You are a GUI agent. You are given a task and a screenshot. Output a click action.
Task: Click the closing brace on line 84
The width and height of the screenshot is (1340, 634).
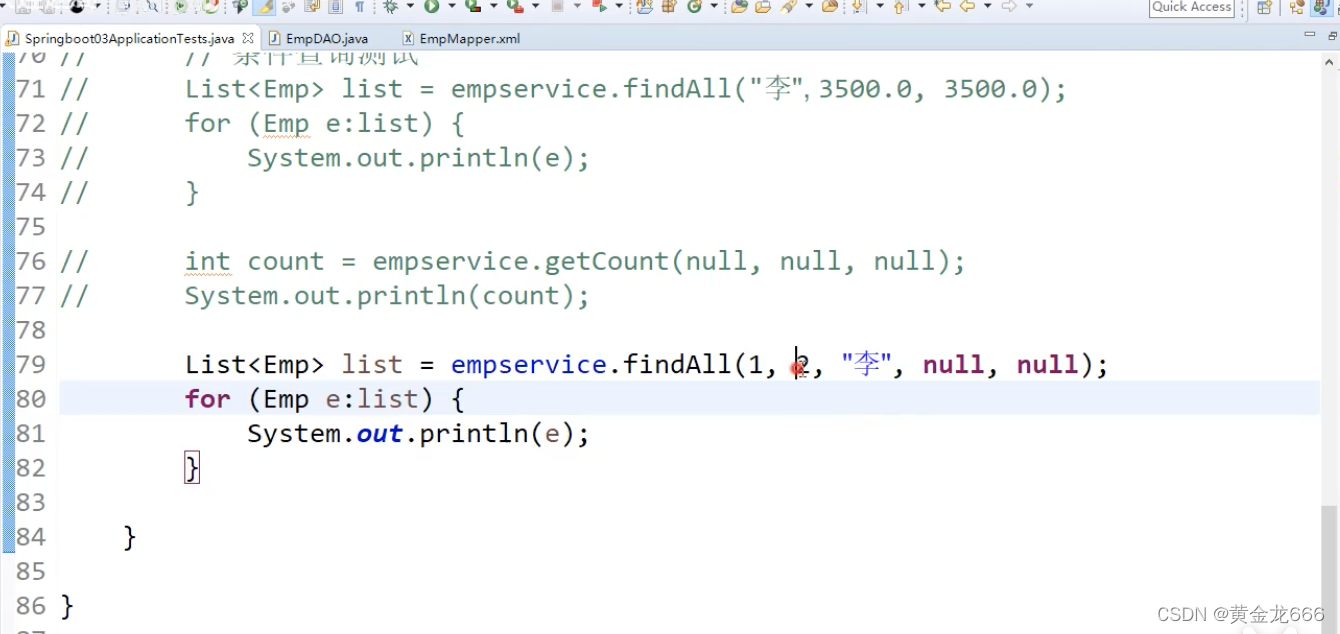pos(130,537)
